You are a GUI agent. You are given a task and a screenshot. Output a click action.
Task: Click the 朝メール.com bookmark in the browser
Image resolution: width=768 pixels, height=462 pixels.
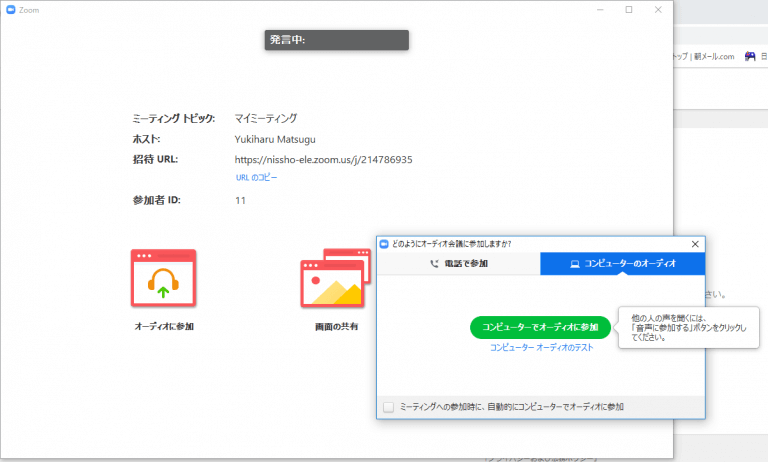pos(714,56)
